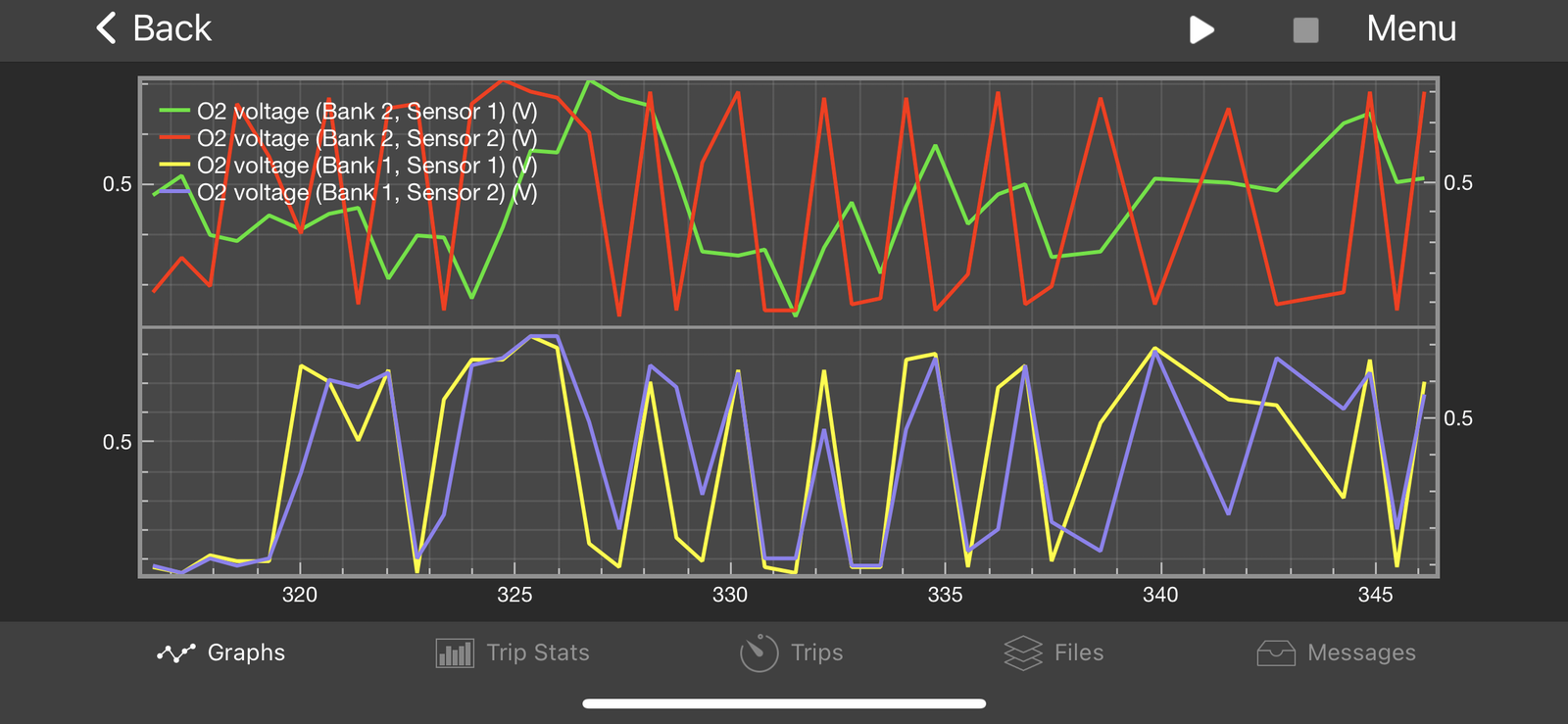Tap the Files stacked-layers icon
Viewport: 1568px width, 724px height.
pyautogui.click(x=1023, y=653)
